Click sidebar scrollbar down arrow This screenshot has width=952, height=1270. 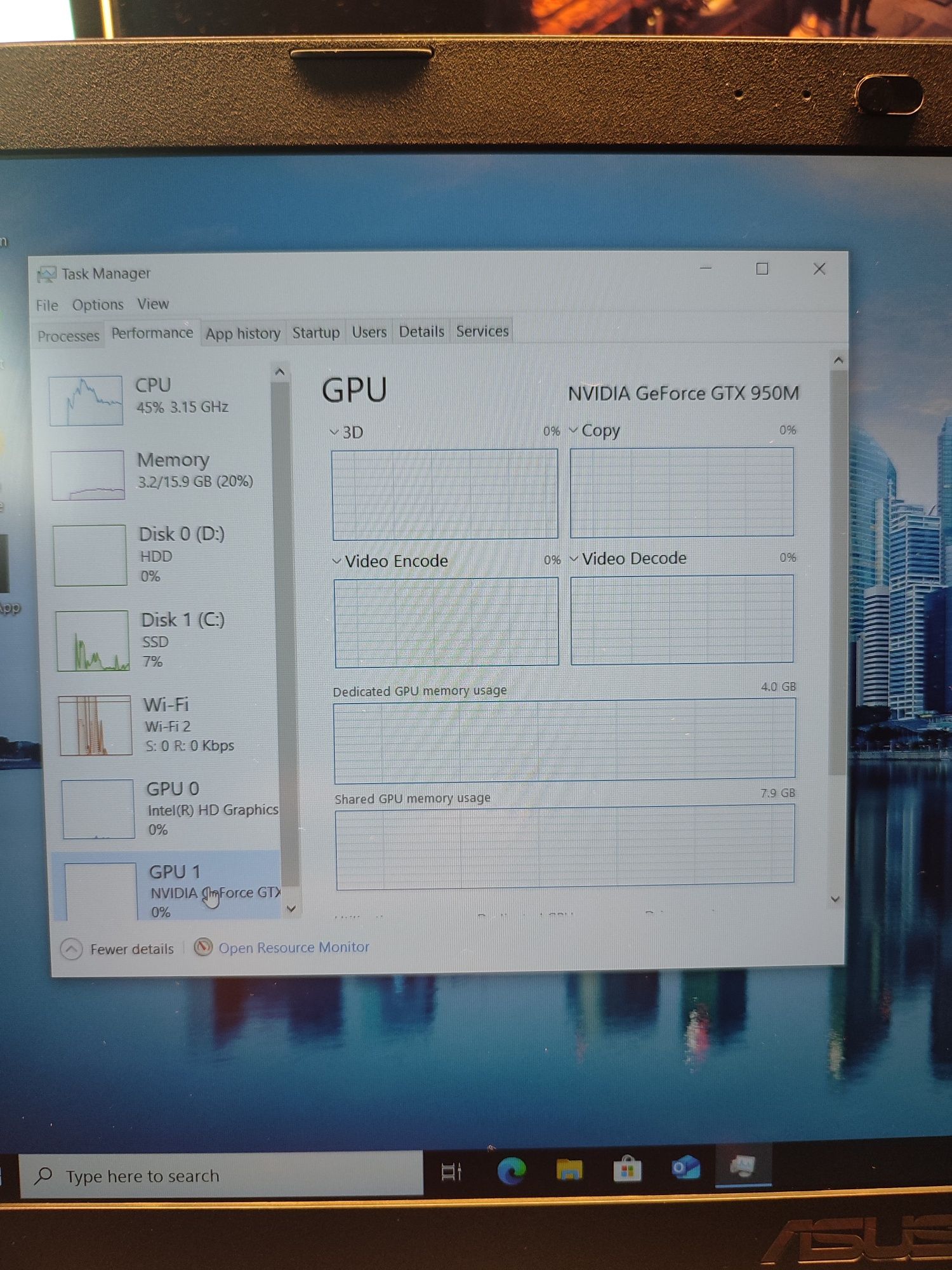pos(291,909)
